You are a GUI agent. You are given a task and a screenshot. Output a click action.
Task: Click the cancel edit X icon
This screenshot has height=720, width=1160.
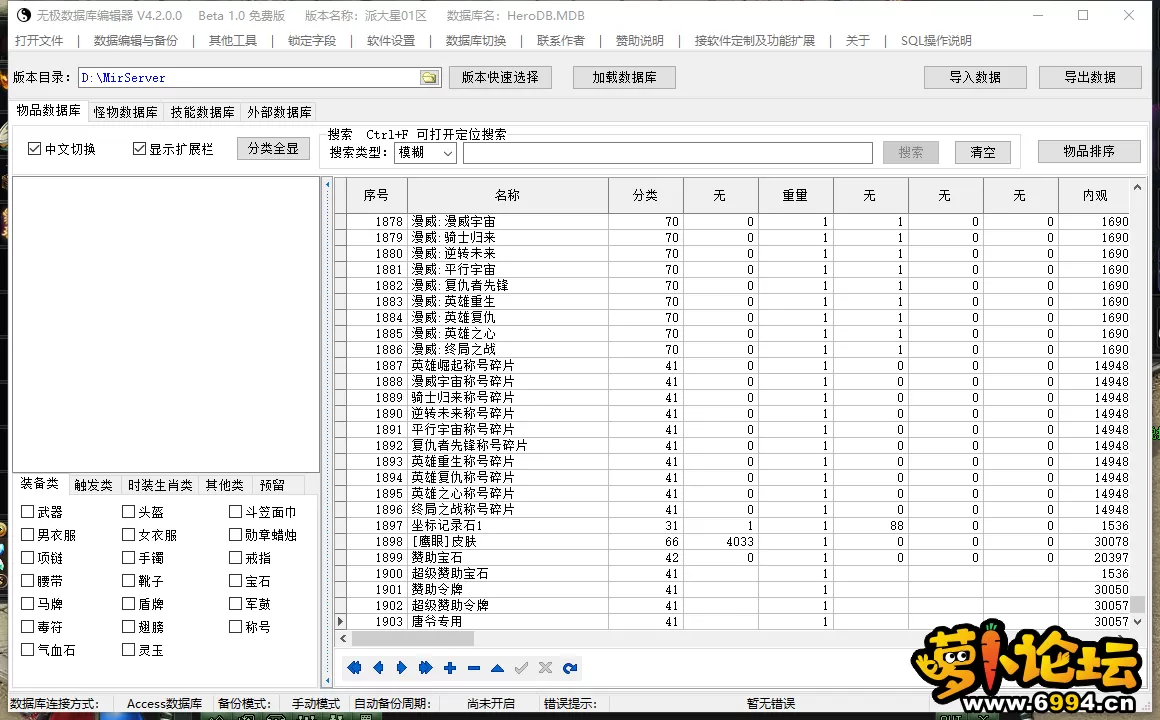point(545,668)
